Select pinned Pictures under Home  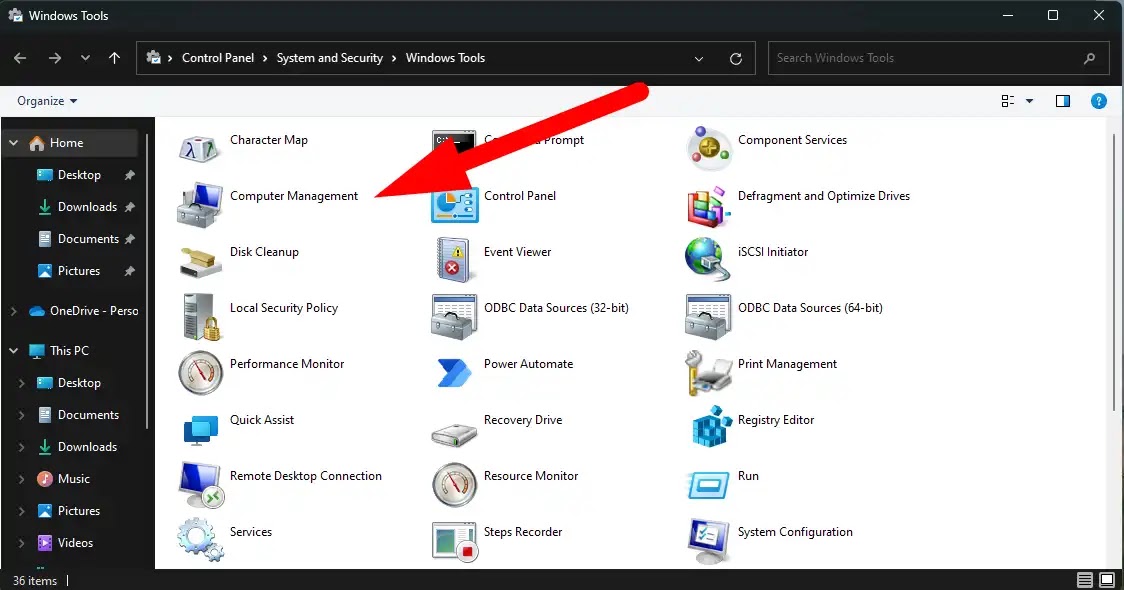(x=79, y=271)
